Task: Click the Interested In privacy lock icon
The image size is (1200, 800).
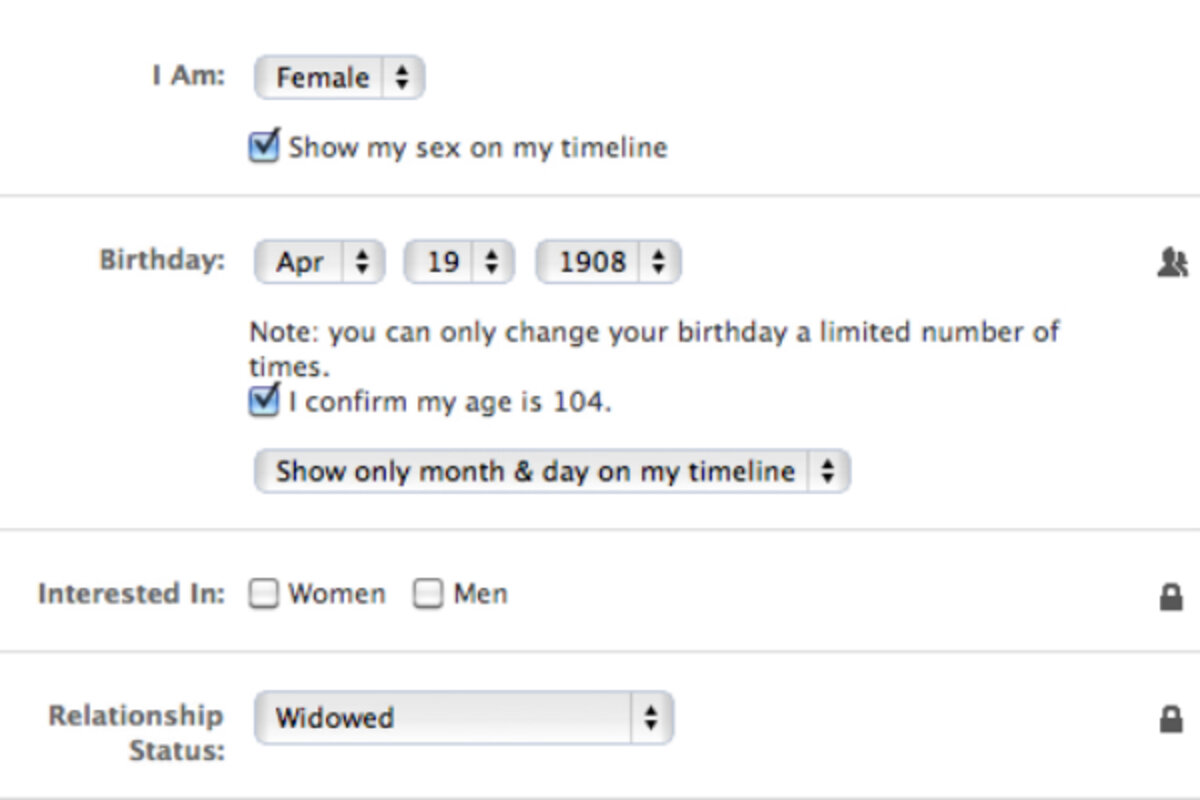Action: 1171,597
